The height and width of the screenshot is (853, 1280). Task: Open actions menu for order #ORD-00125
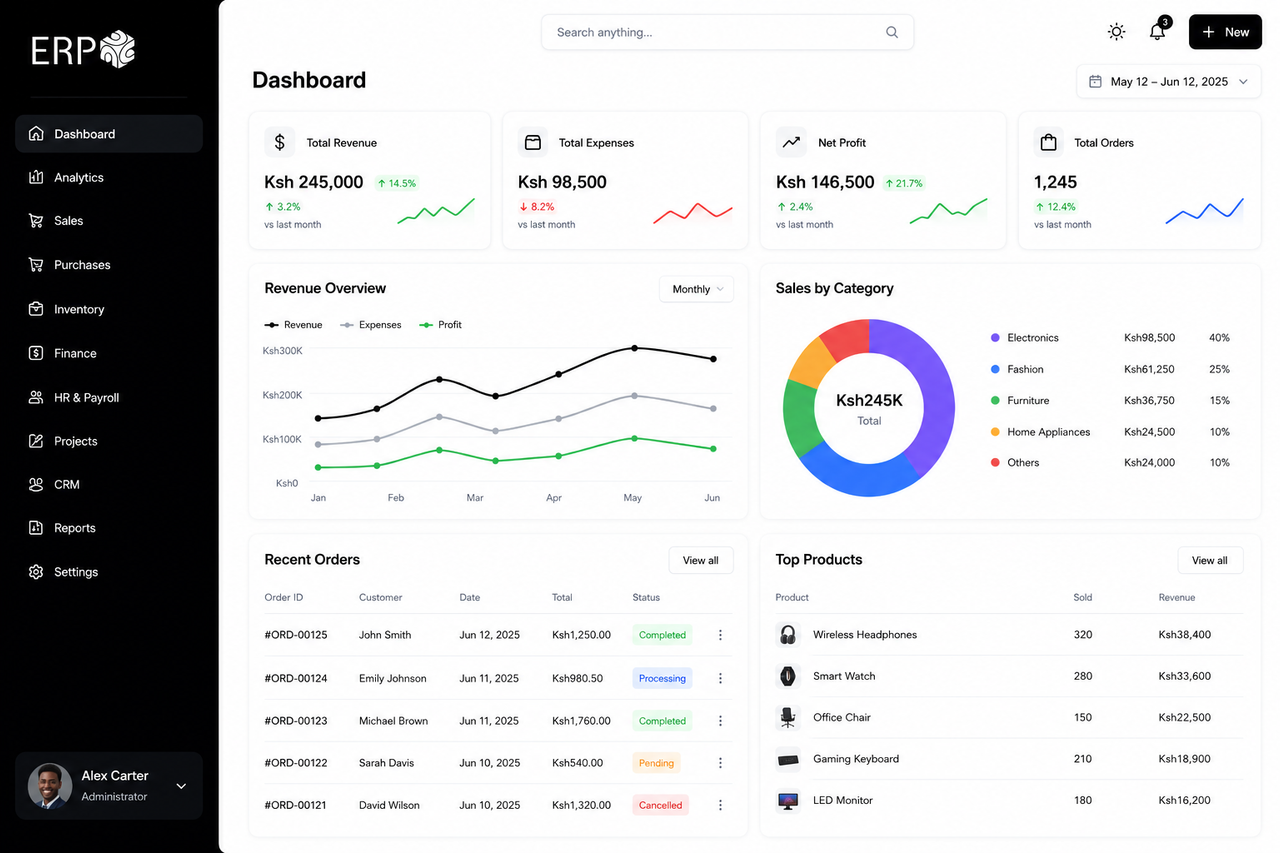click(x=720, y=635)
